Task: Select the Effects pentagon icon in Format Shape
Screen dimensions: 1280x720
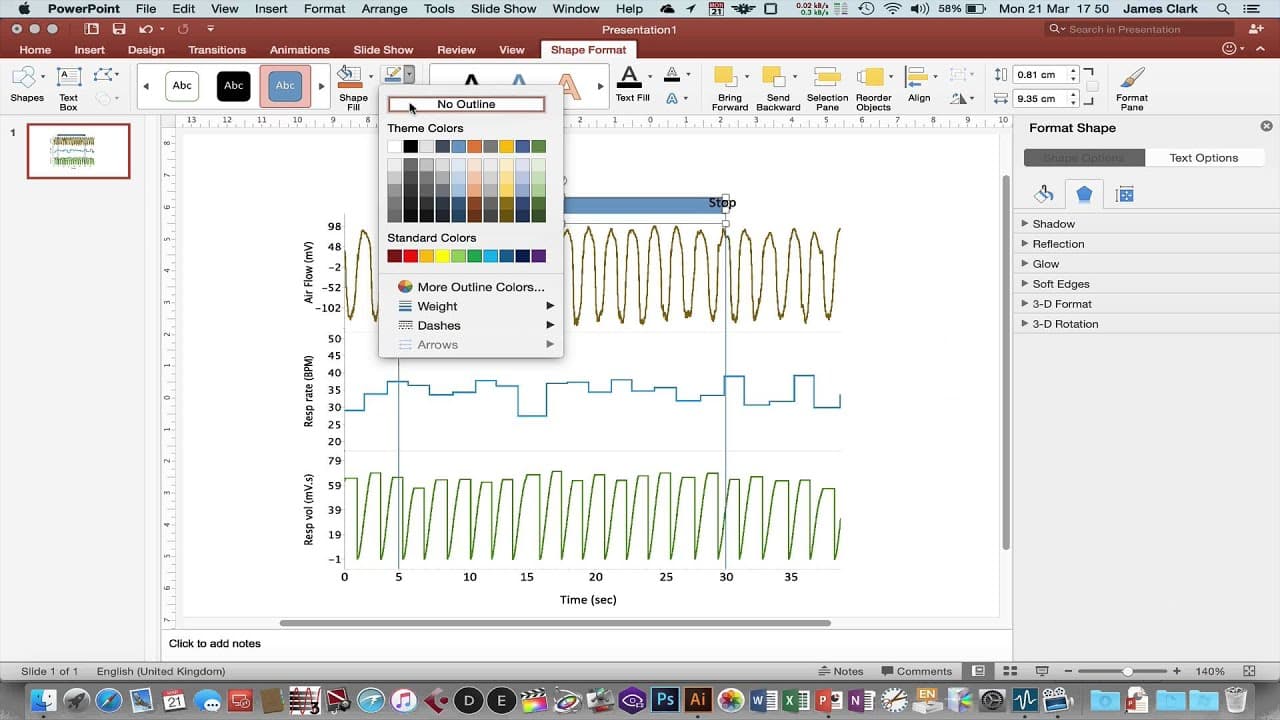Action: [x=1084, y=194]
